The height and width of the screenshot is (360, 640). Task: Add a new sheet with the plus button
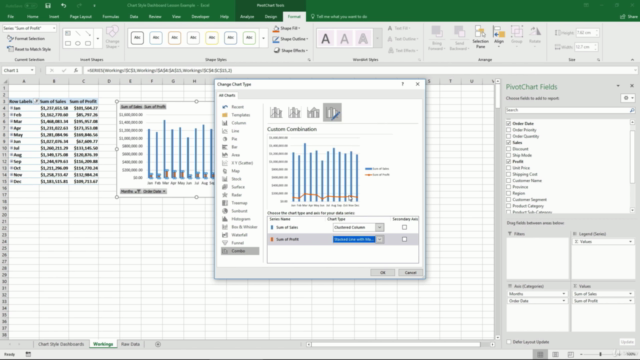tap(158, 344)
